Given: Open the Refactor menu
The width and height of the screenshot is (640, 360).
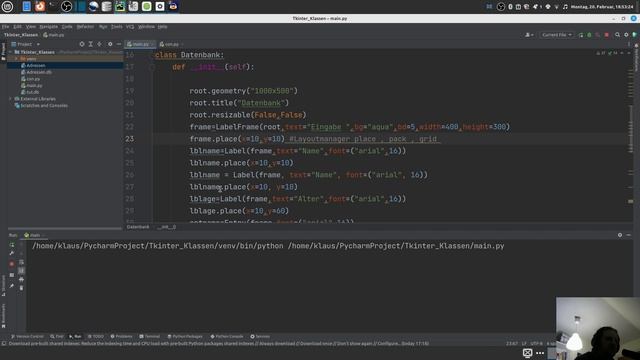Looking at the screenshot, I should point(85,27).
